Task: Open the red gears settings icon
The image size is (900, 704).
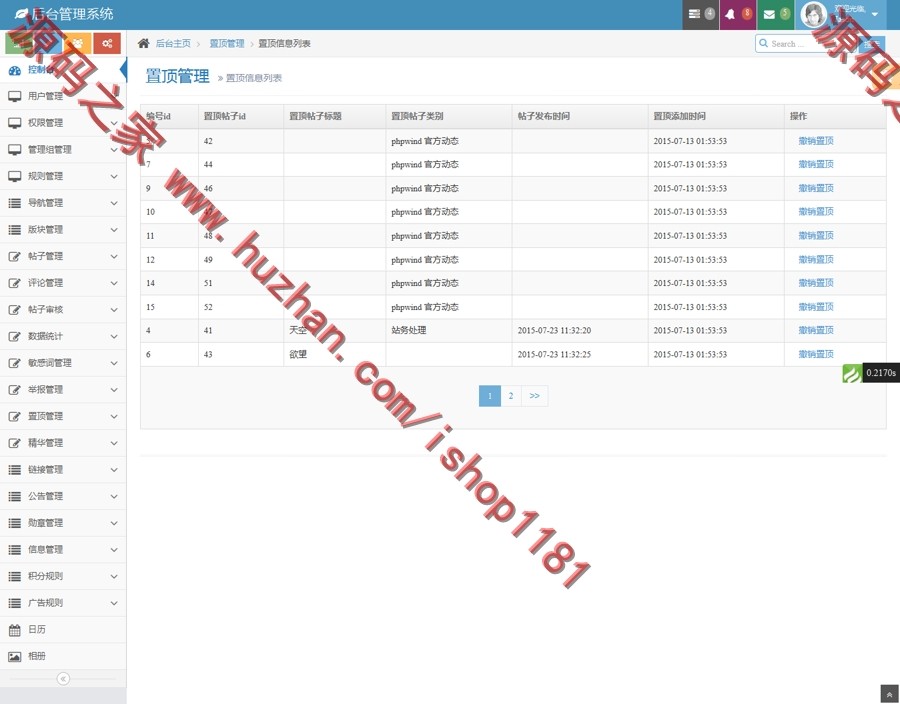Action: tap(107, 43)
